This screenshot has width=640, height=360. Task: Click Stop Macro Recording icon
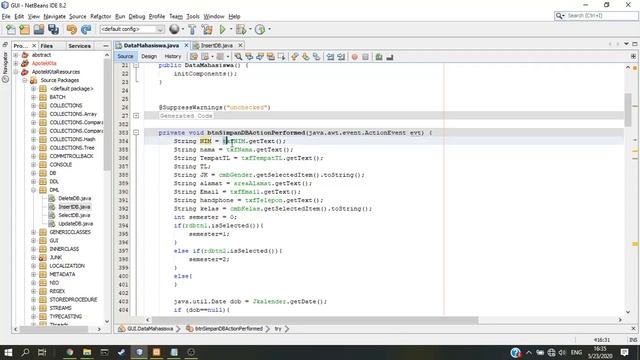[x=365, y=57]
